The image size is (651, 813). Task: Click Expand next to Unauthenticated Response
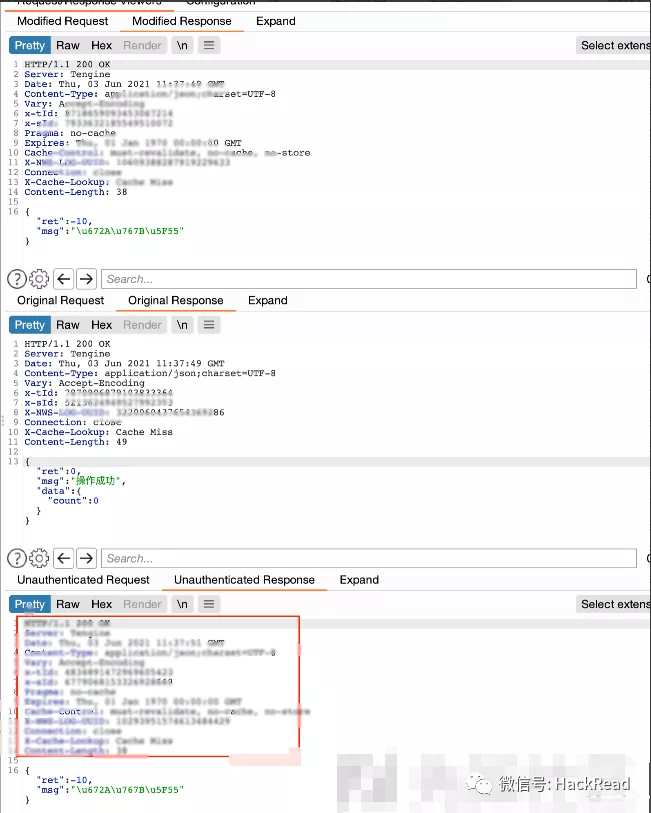pyautogui.click(x=359, y=580)
